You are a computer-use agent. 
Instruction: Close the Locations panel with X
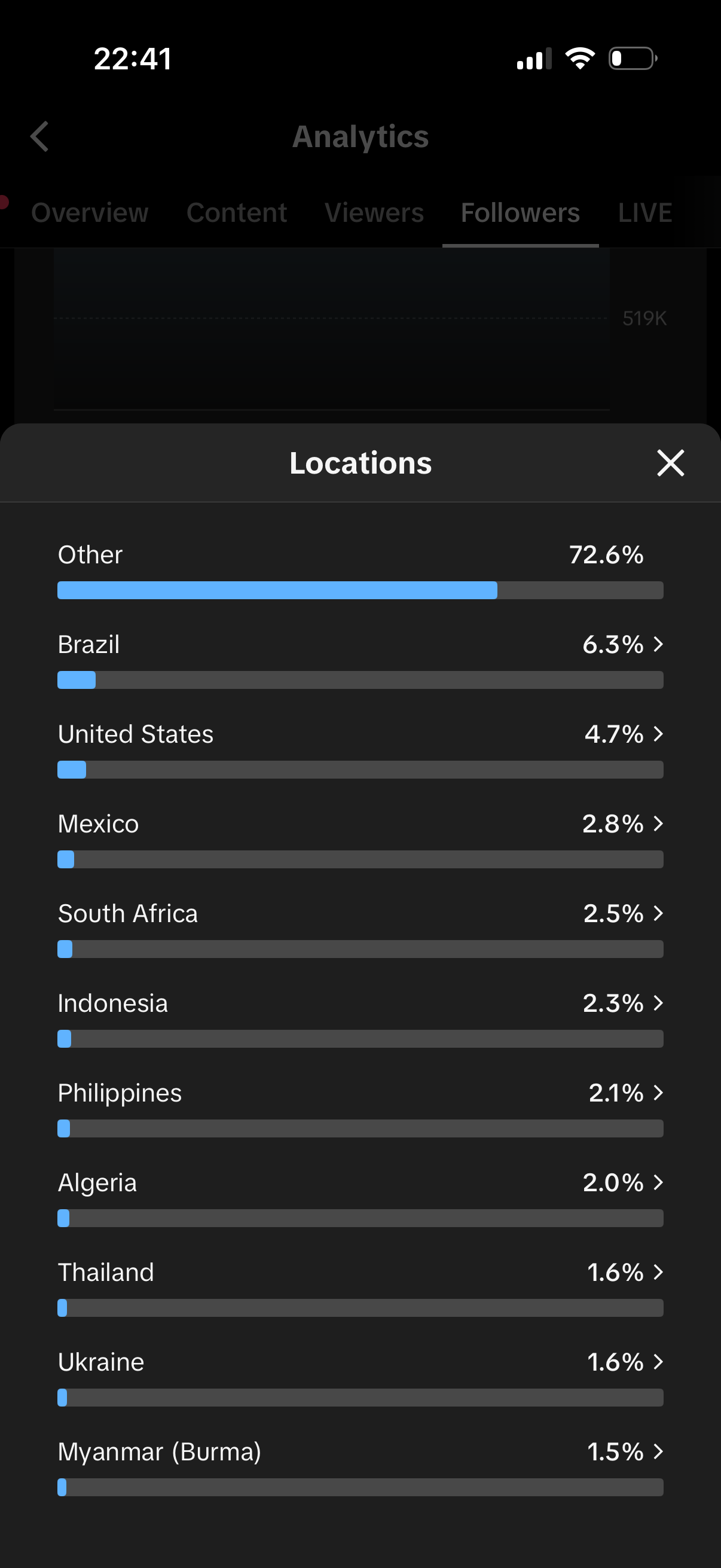tap(671, 463)
